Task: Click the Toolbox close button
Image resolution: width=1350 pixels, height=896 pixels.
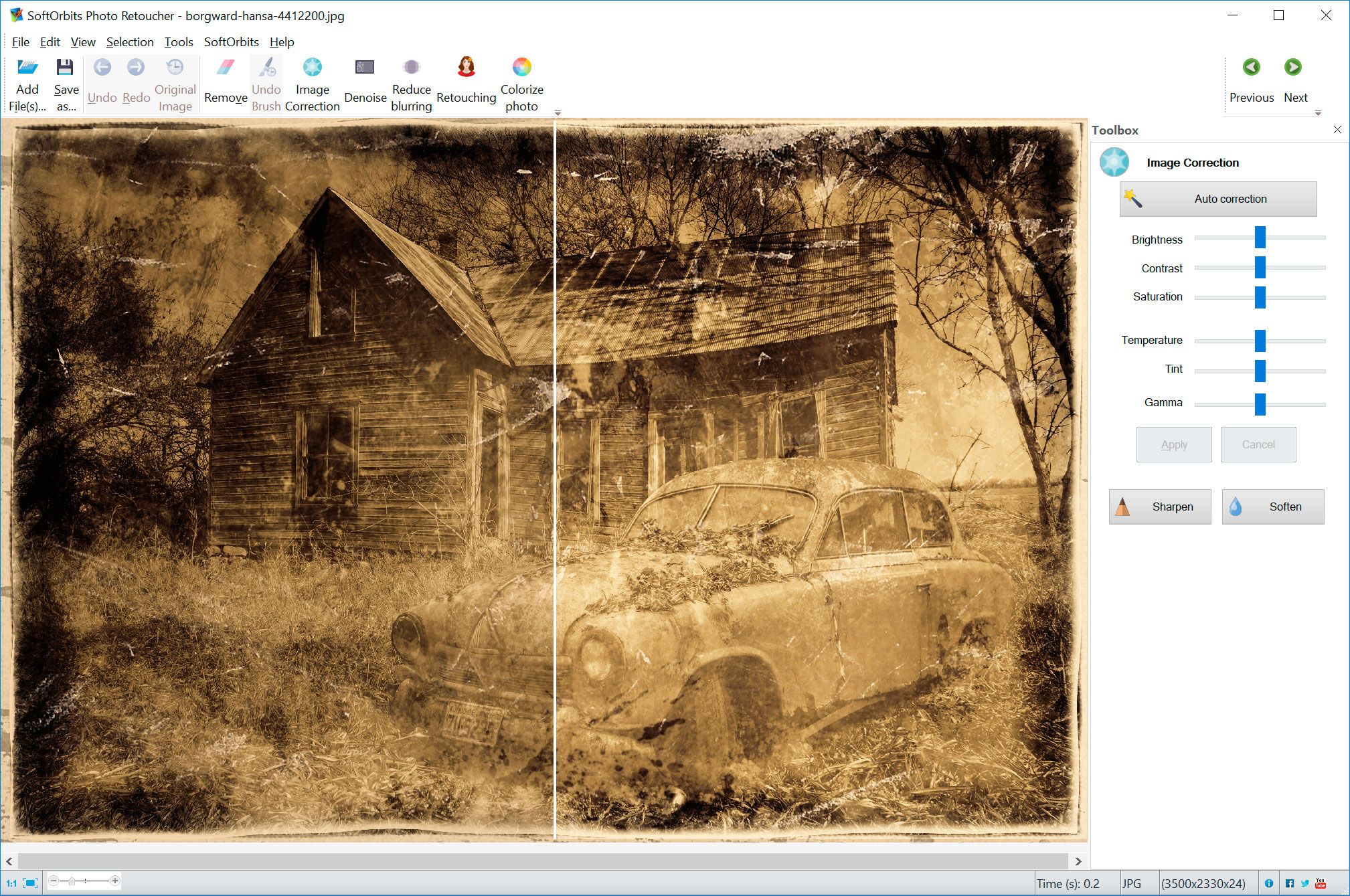Action: click(1340, 130)
